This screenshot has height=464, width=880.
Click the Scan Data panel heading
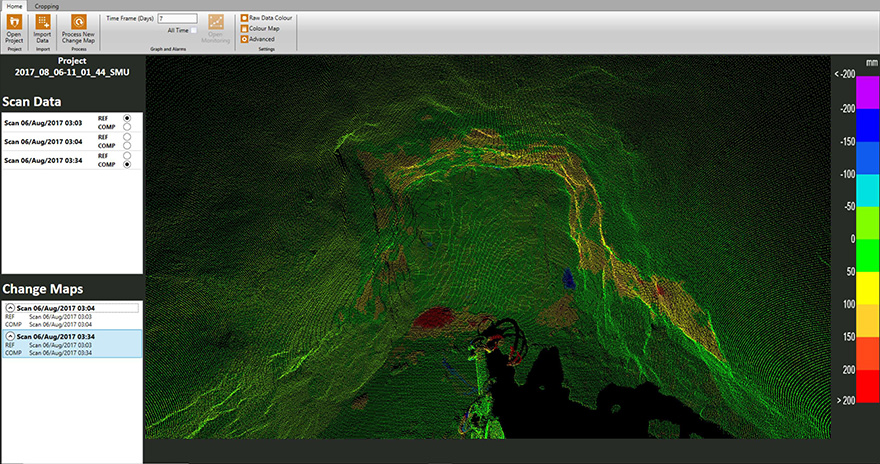coord(31,102)
